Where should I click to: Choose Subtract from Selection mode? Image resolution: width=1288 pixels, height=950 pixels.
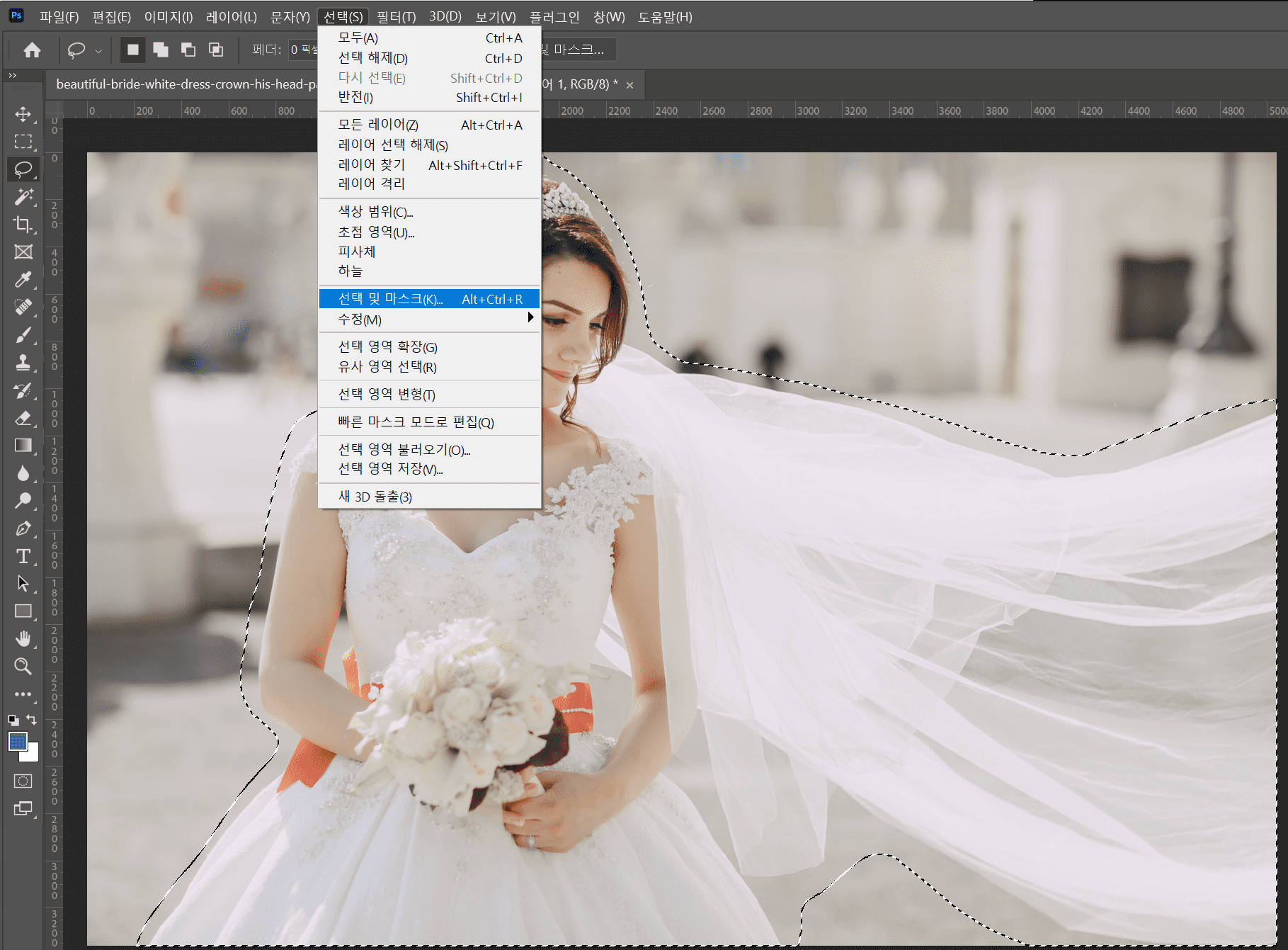coord(188,50)
